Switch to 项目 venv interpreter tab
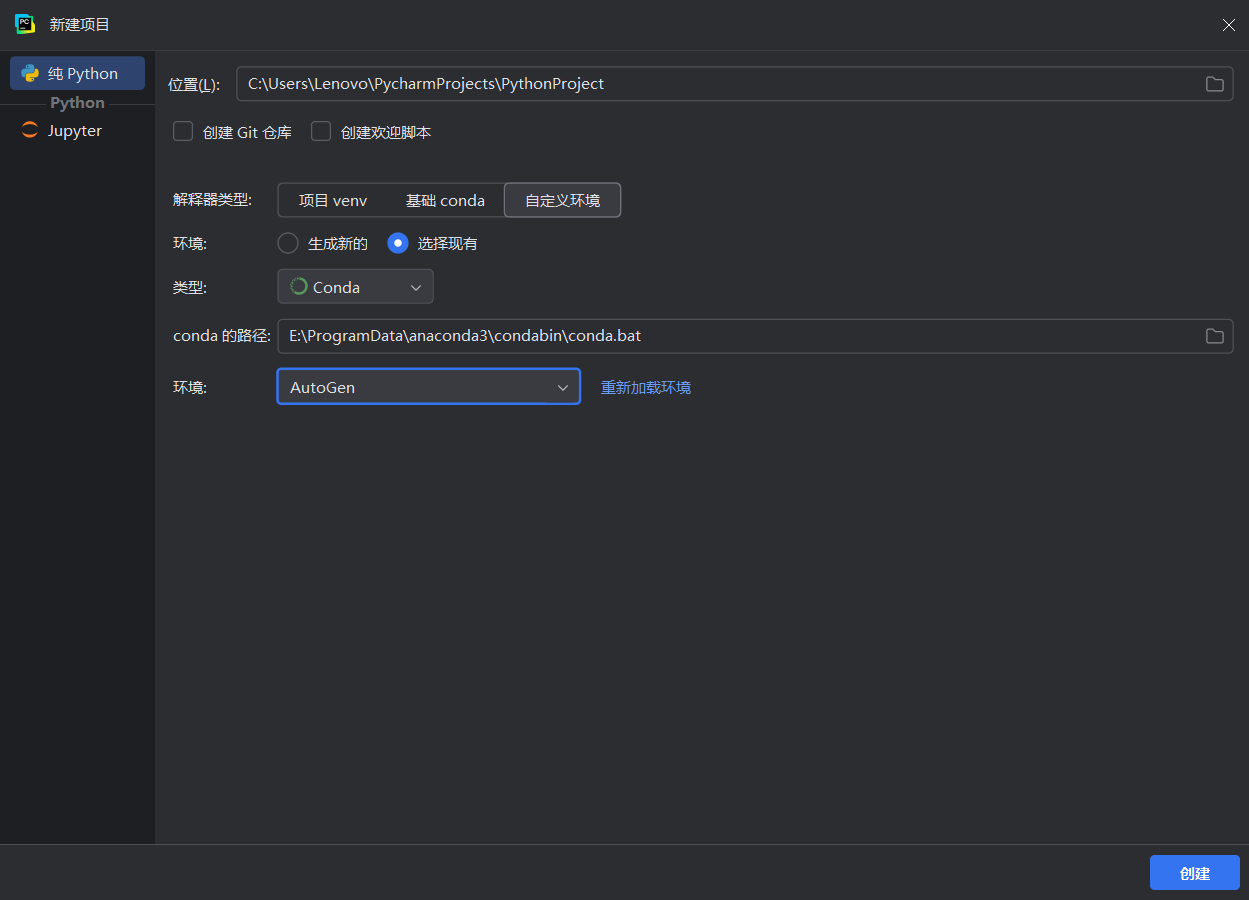This screenshot has height=900, width=1249. click(x=333, y=200)
